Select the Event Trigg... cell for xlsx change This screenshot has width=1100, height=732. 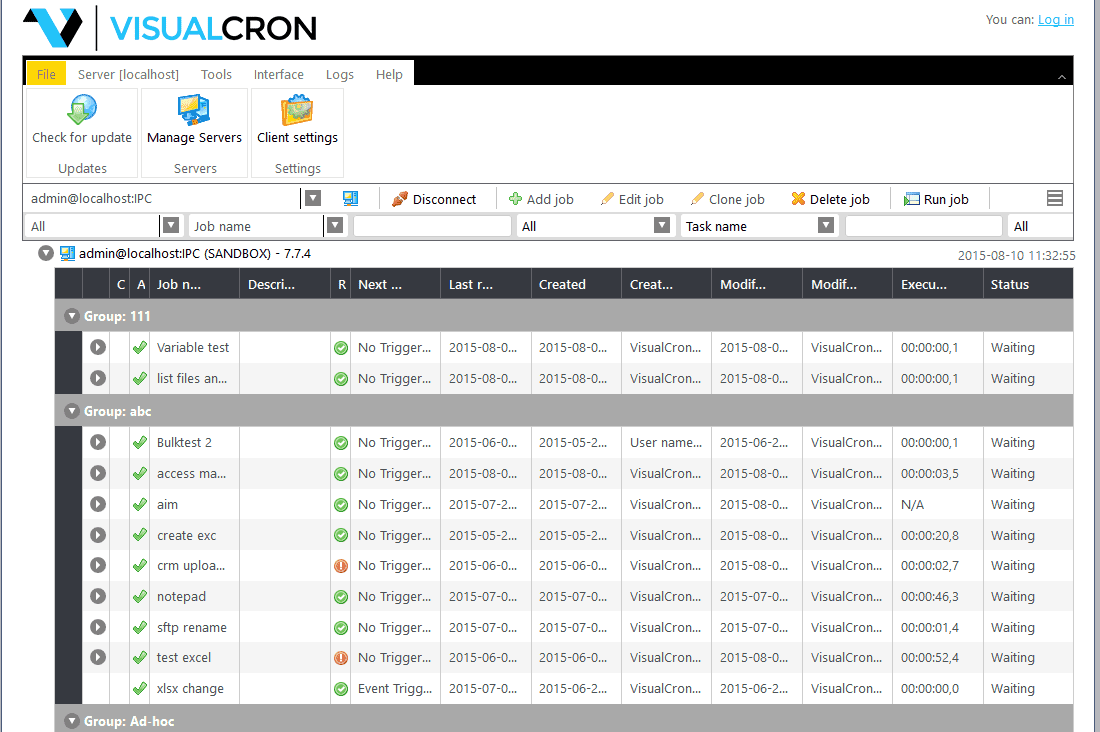395,688
